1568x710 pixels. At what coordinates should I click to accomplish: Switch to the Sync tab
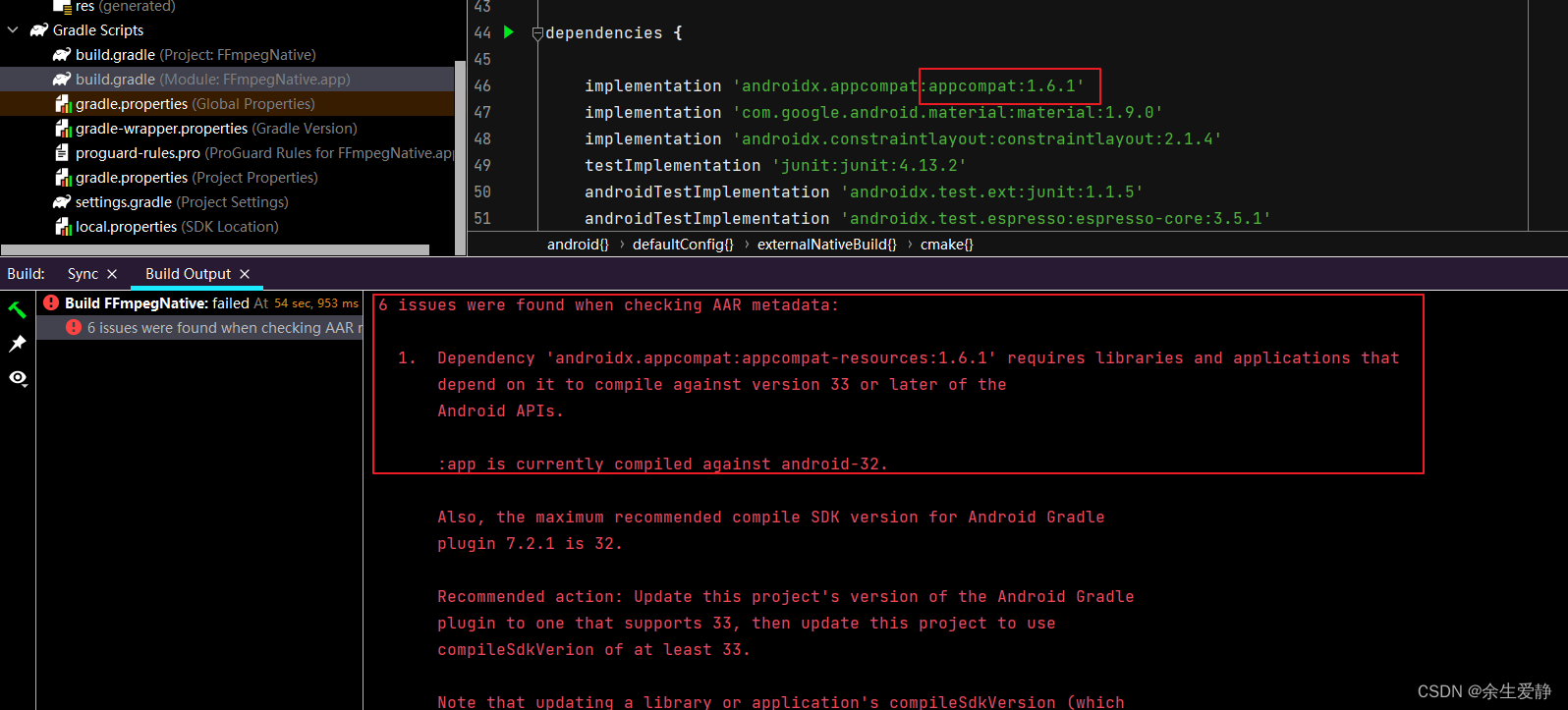pos(83,274)
